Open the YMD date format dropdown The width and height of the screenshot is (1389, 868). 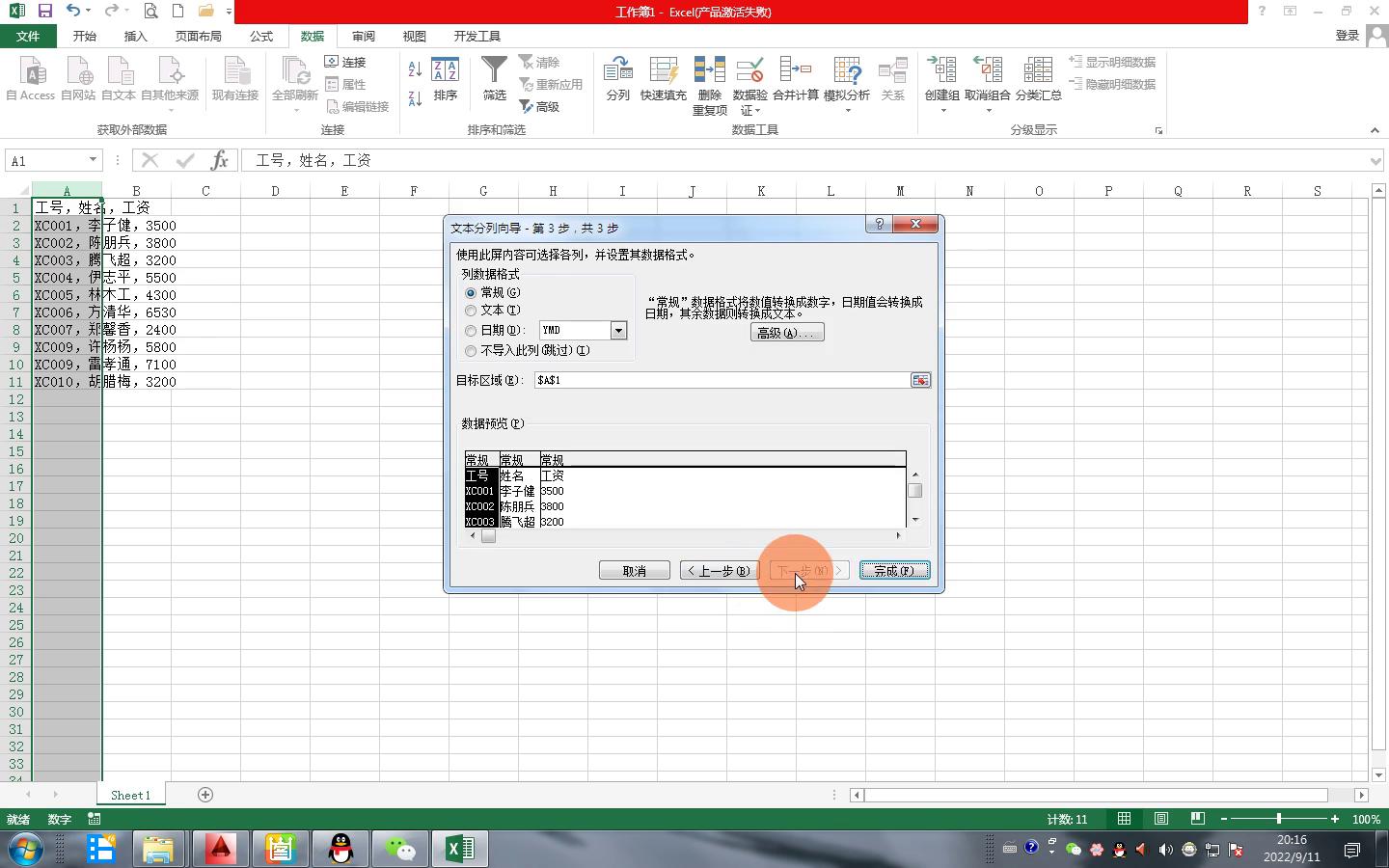pyautogui.click(x=618, y=331)
